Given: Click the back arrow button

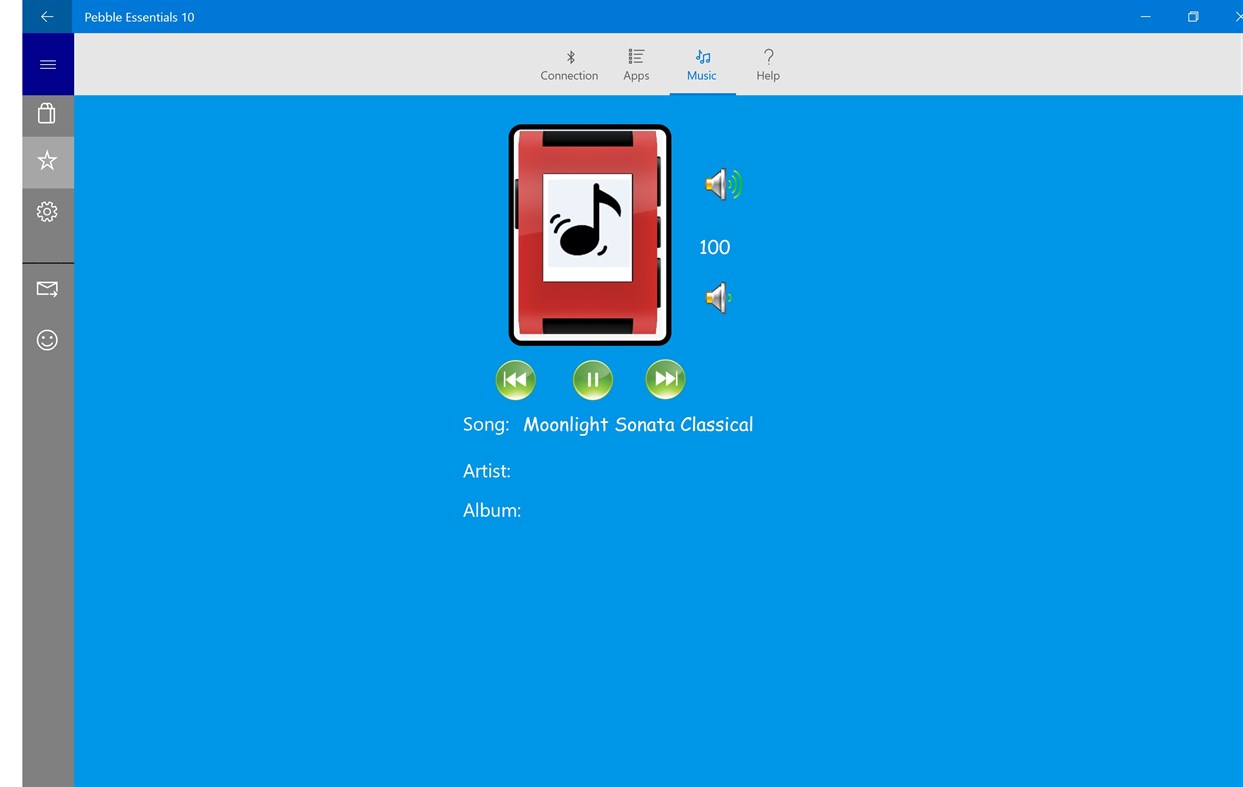Looking at the screenshot, I should click(x=47, y=16).
